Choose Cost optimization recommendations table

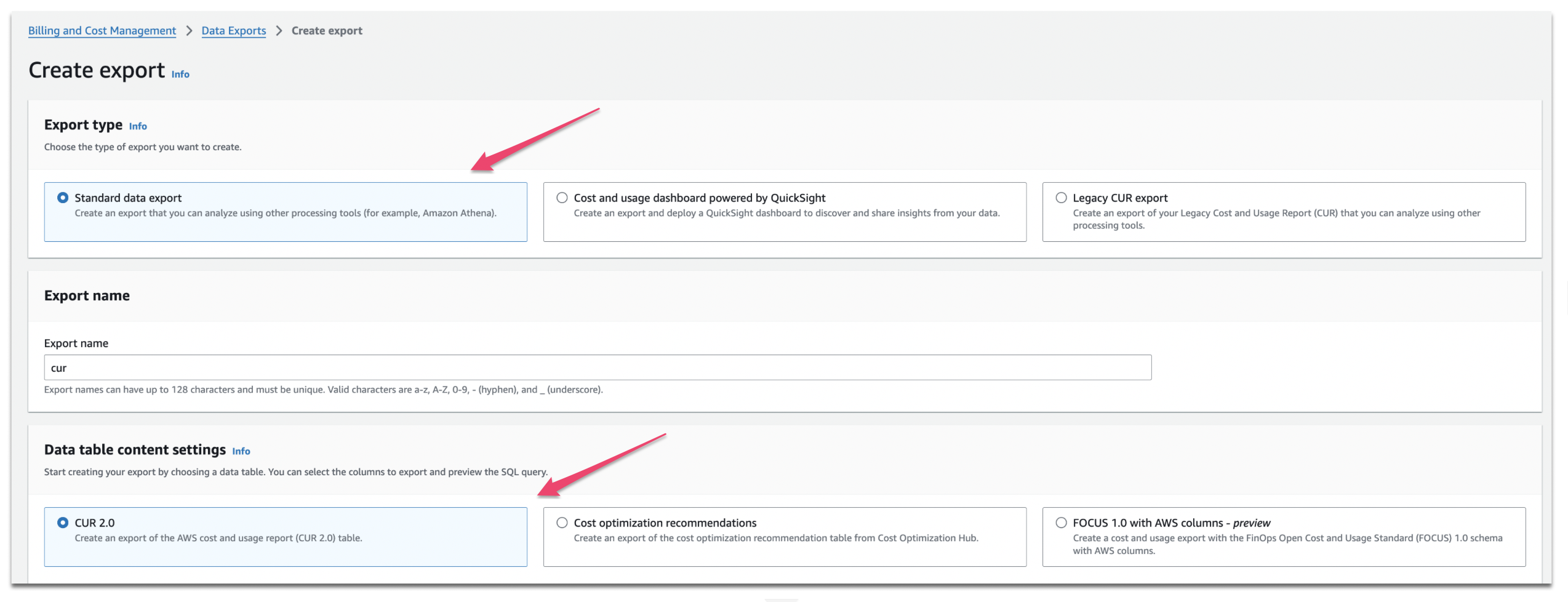[561, 523]
